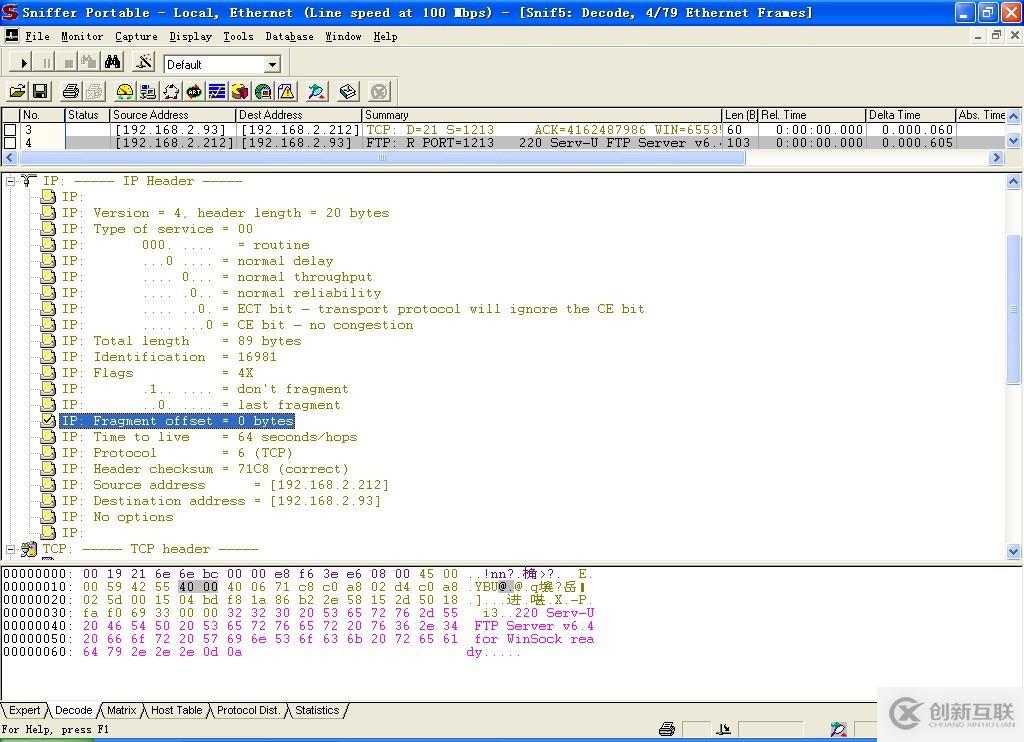
Task: Check the box for frame No. 4
Action: (10, 143)
